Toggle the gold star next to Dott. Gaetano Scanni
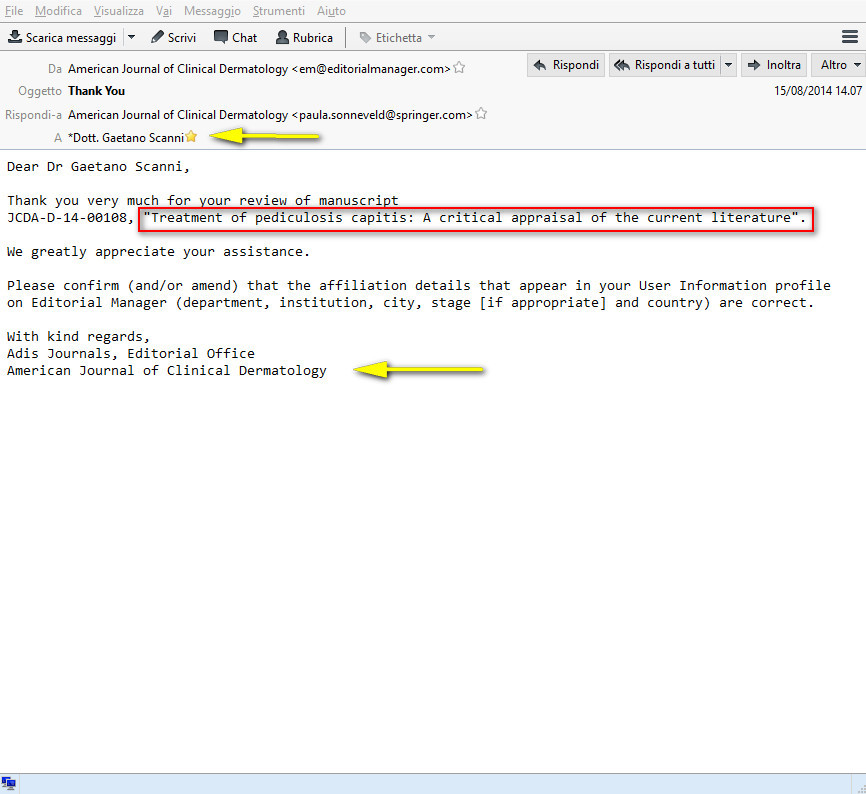This screenshot has height=794, width=866. (x=191, y=136)
